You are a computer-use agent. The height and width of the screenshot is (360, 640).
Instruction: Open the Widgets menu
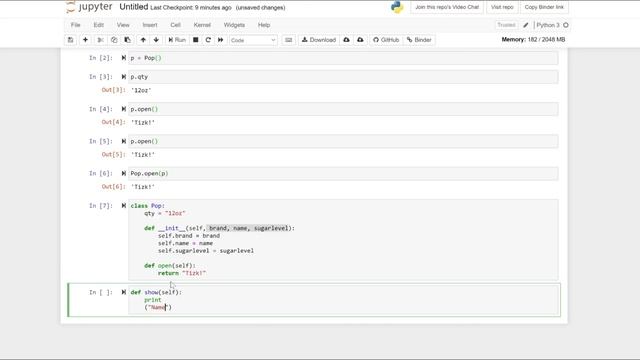[234, 25]
